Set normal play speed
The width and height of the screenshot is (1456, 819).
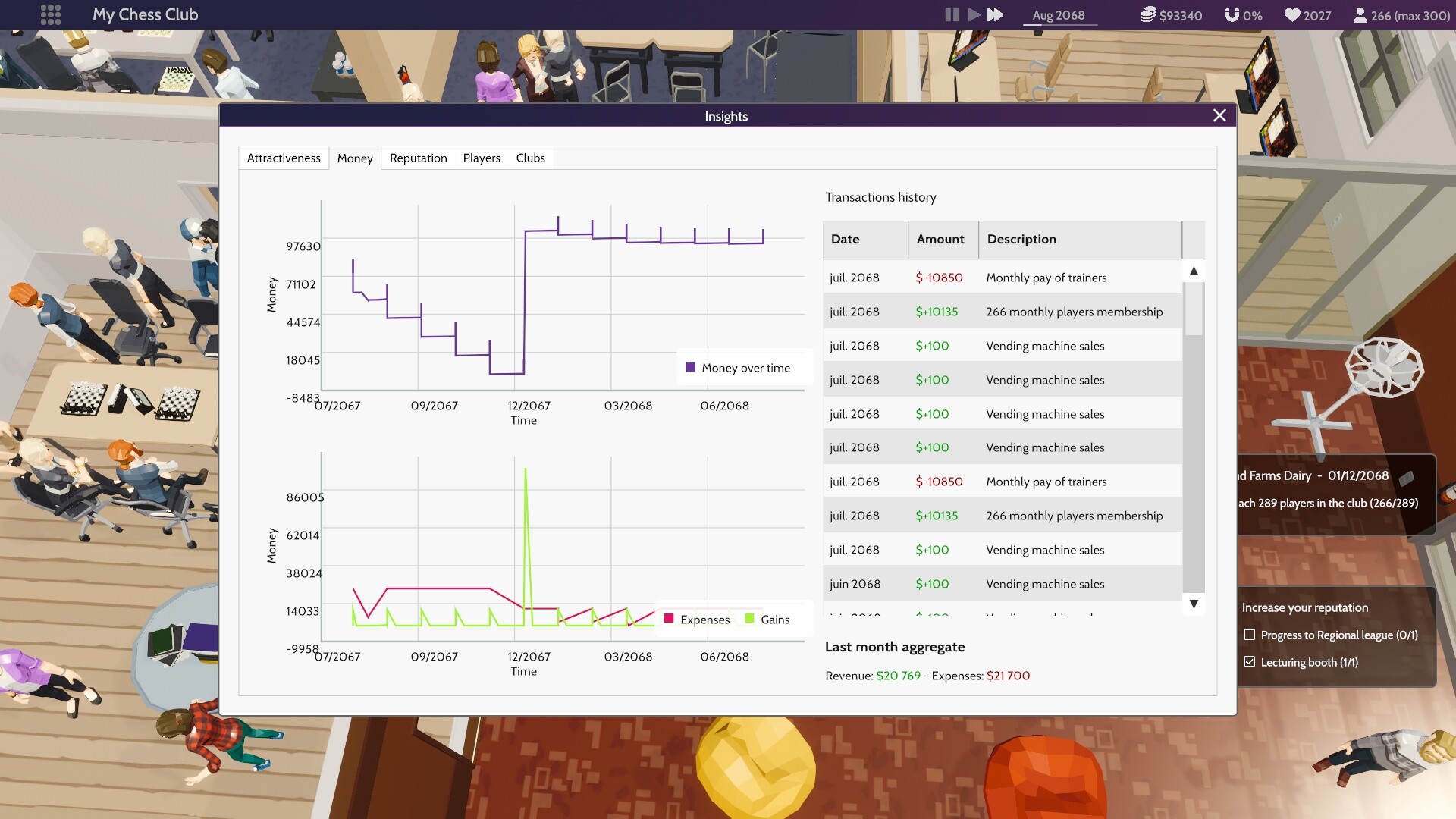tap(974, 15)
